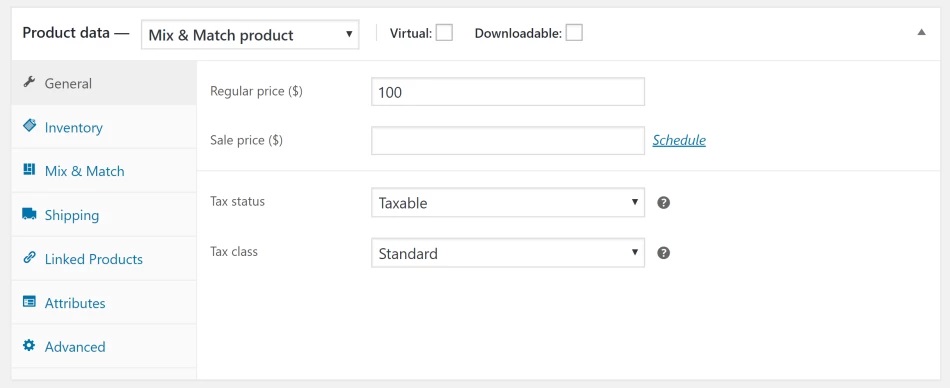Show help tooltip for Tax status

[663, 202]
